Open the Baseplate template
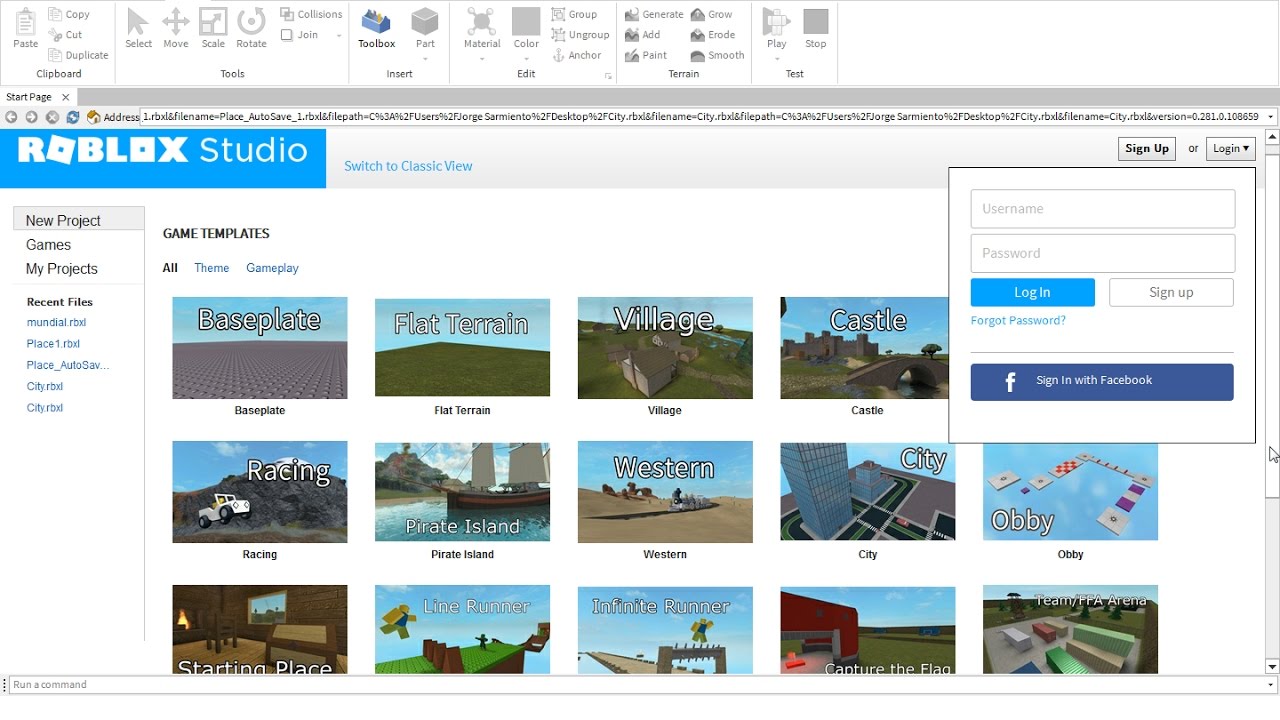 pos(260,348)
